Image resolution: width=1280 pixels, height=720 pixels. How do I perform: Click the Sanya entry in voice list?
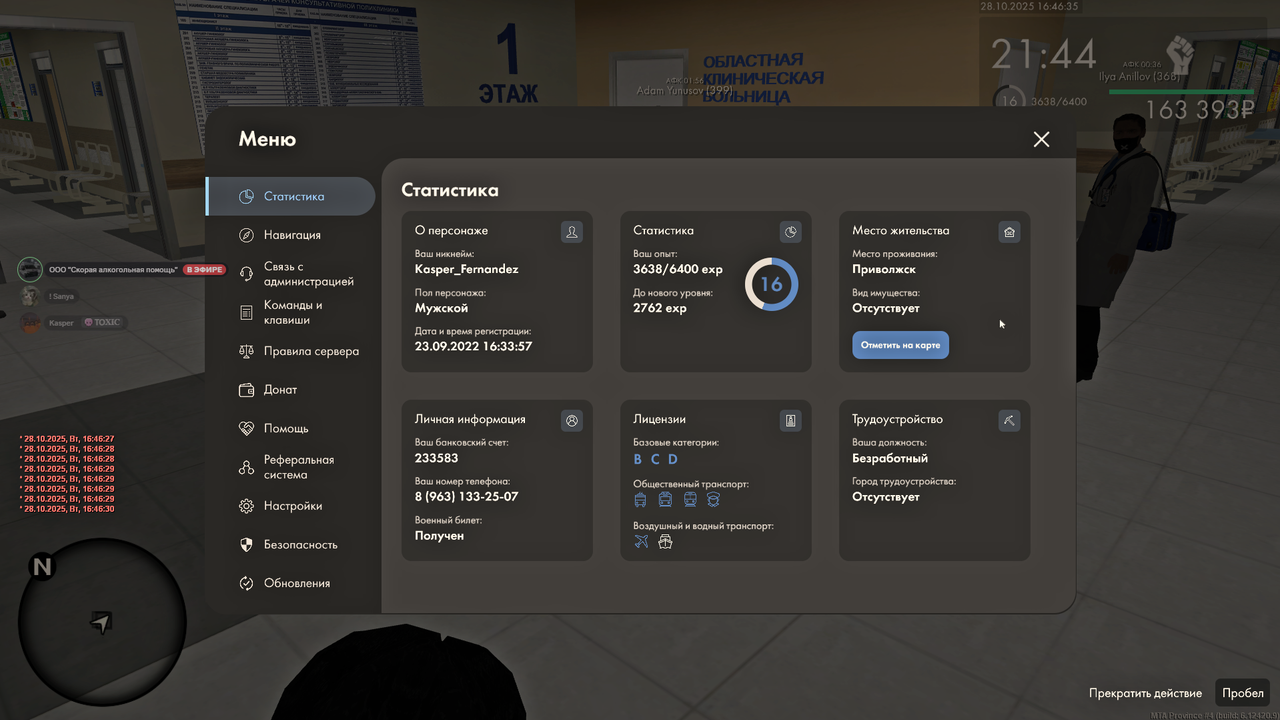(x=62, y=296)
